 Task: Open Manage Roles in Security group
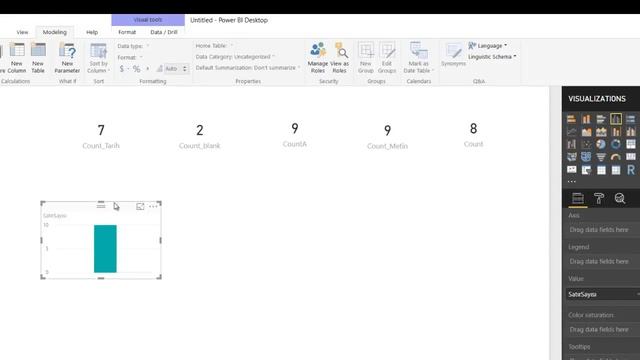pos(318,58)
